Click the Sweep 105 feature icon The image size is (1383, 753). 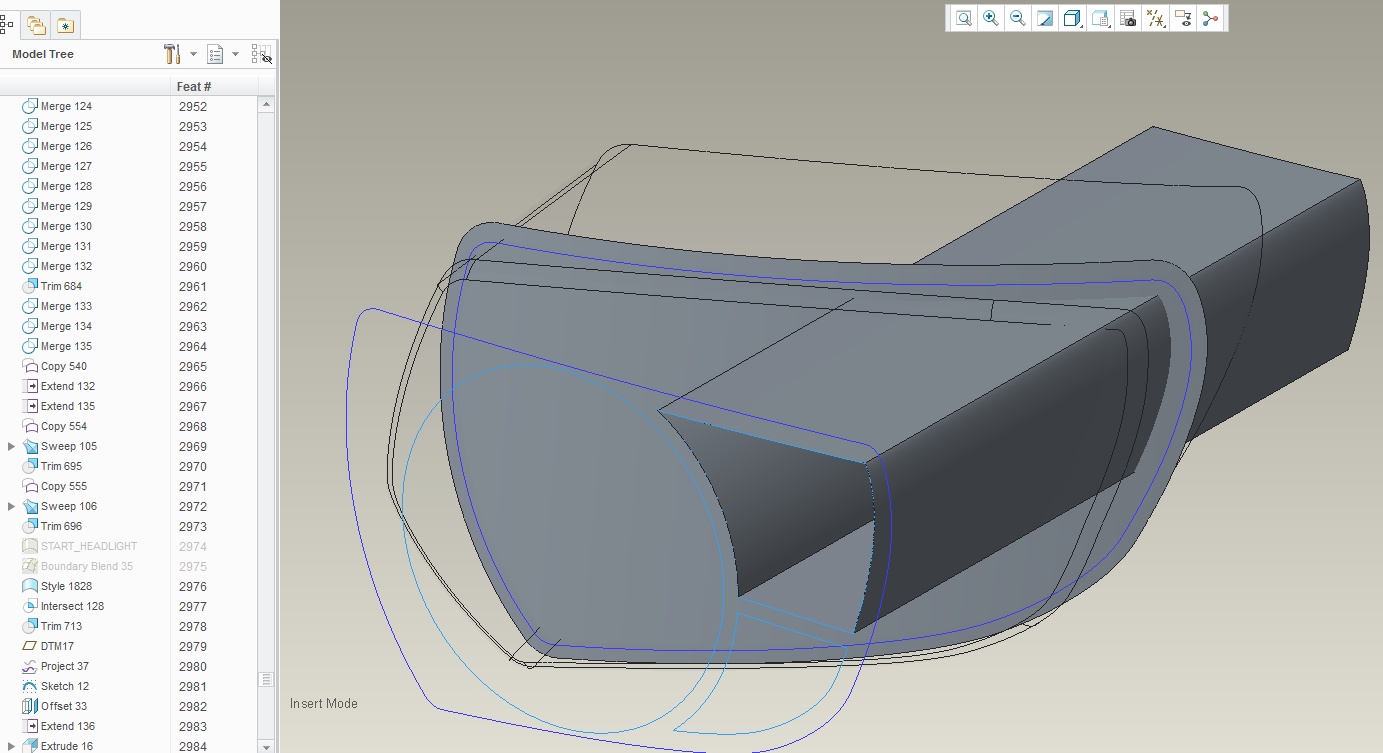coord(30,446)
